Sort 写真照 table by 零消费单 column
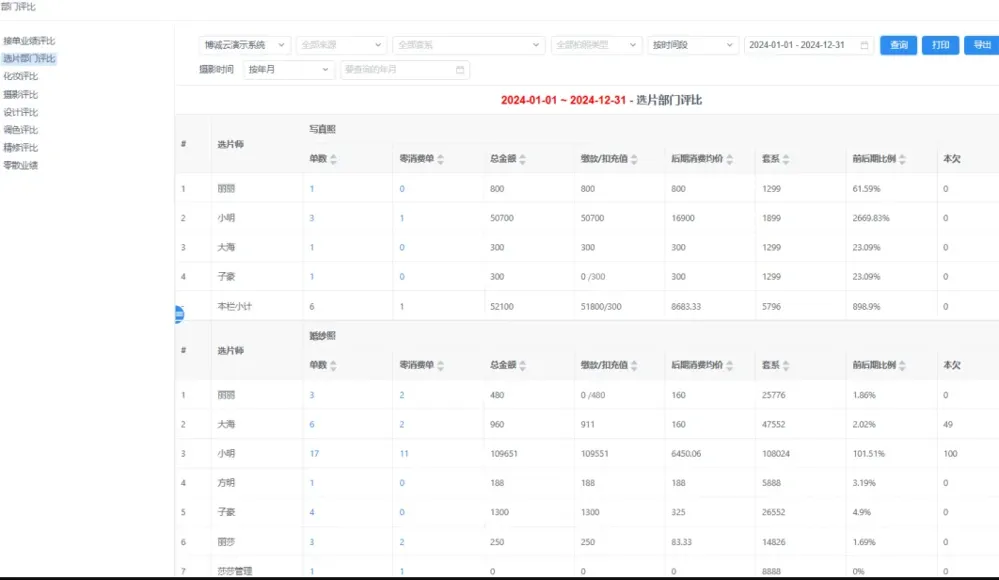 [440, 160]
